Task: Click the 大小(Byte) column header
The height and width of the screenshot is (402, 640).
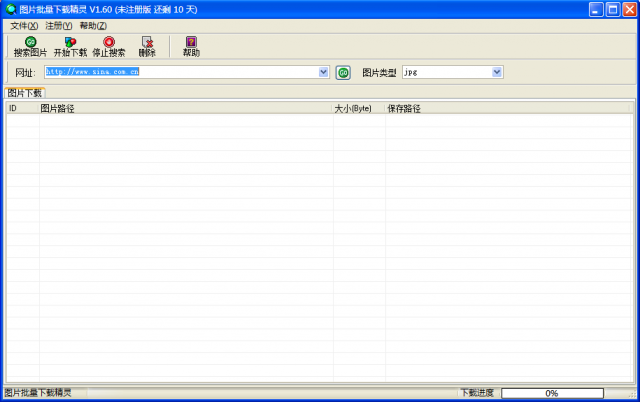Action: pyautogui.click(x=359, y=109)
